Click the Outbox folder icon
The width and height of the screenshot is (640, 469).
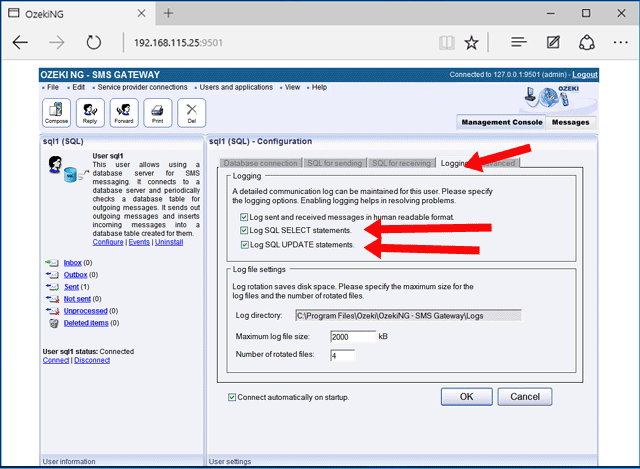coord(52,275)
